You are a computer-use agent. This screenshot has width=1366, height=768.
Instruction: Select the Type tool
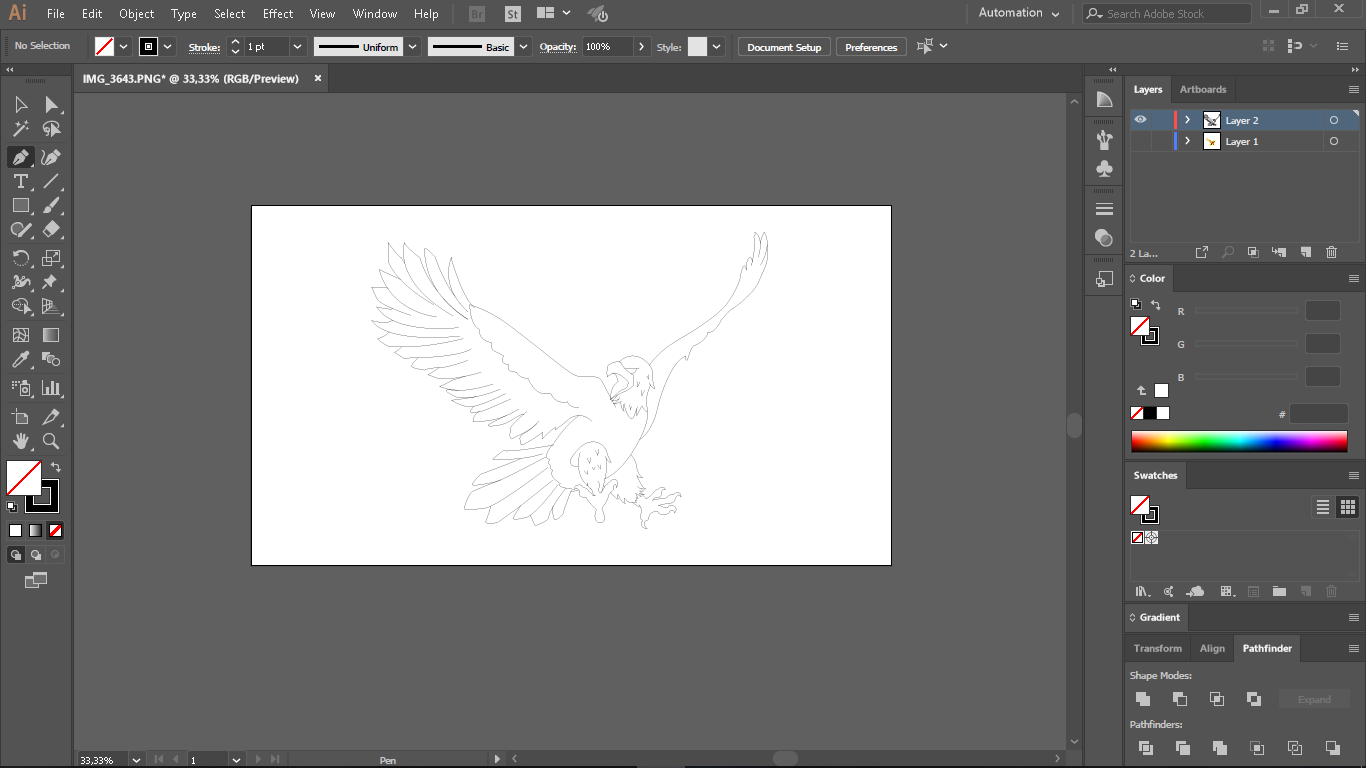20,181
